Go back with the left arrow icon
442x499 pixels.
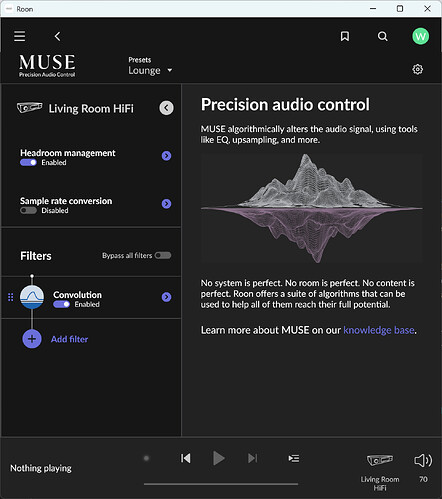click(57, 36)
